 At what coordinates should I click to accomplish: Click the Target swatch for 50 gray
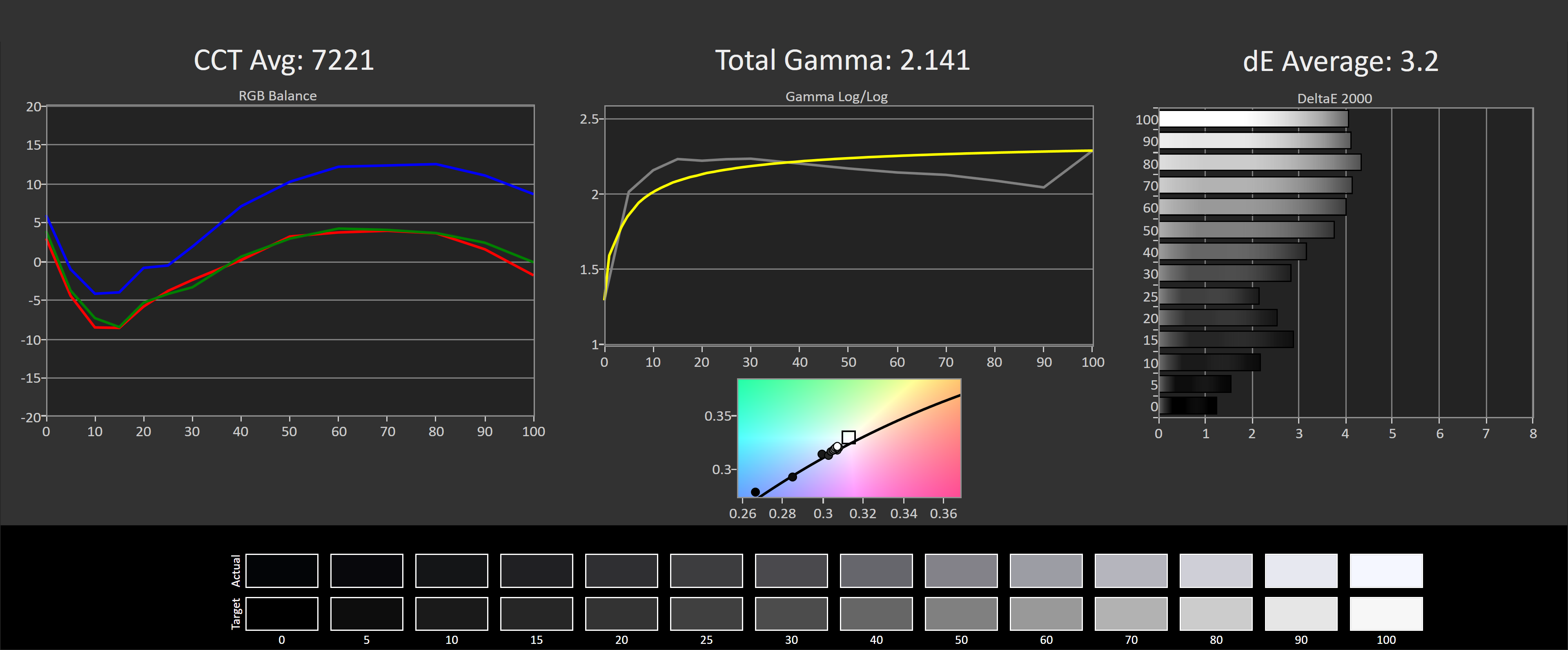960,614
